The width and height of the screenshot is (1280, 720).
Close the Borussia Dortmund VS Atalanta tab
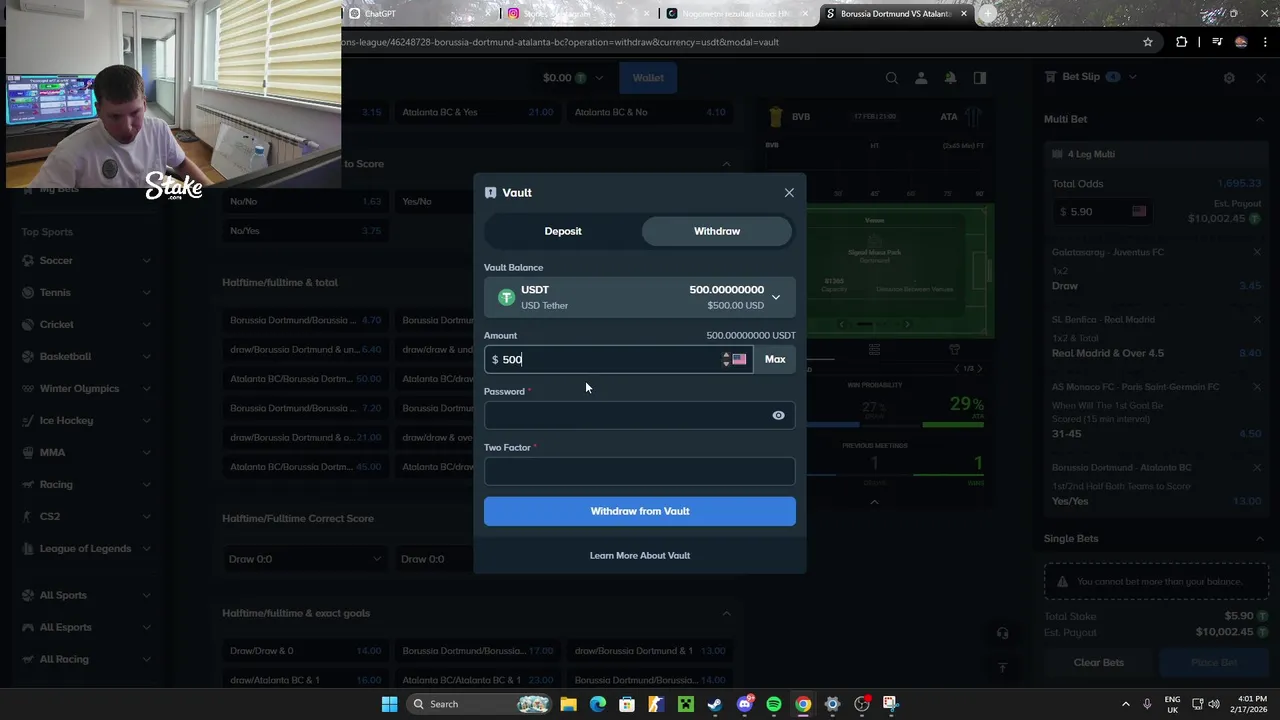click(964, 14)
